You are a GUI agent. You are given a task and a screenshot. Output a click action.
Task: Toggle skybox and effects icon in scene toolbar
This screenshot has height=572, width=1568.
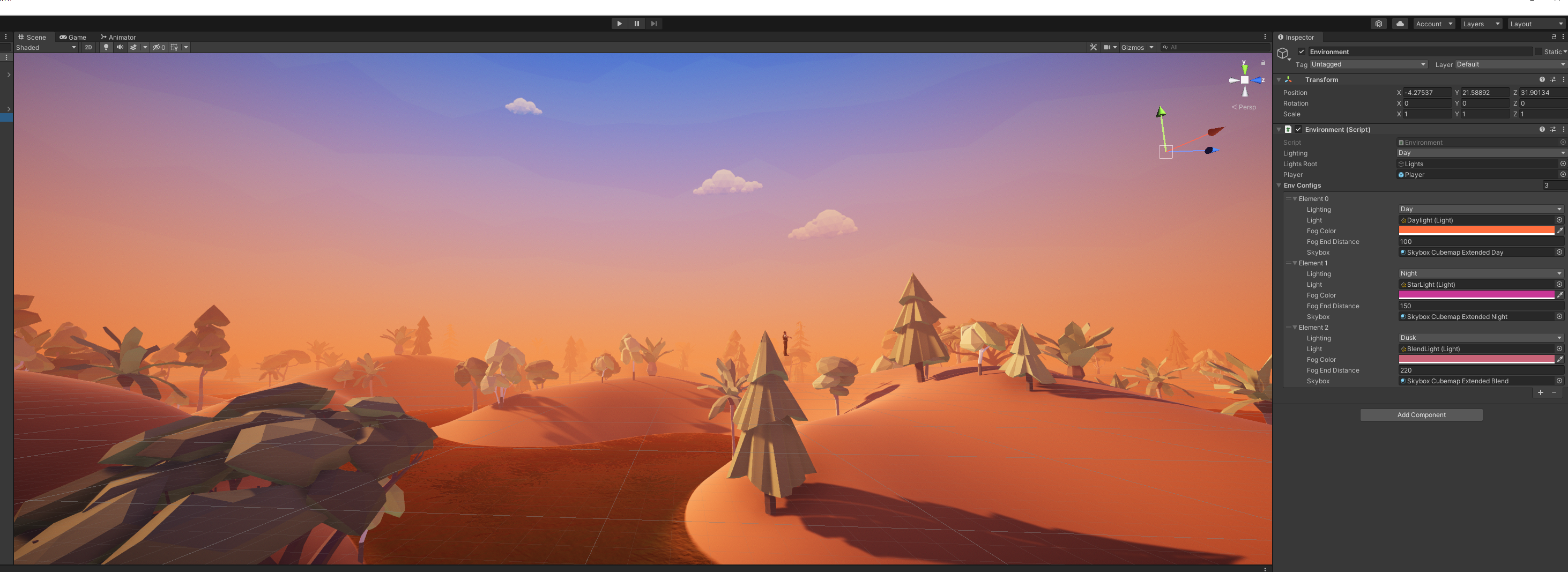(x=134, y=48)
